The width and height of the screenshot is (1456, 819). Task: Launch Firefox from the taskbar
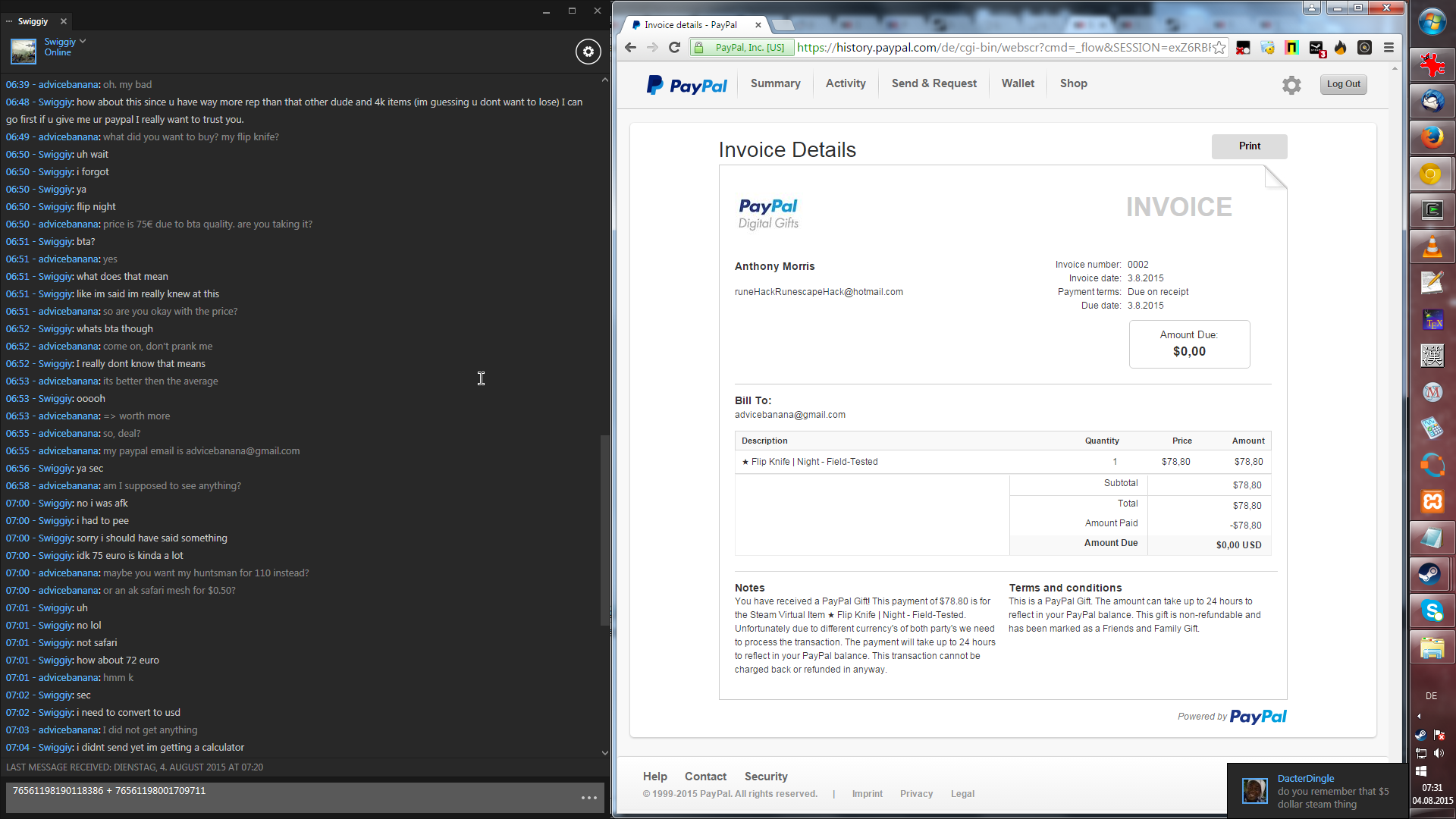point(1431,137)
